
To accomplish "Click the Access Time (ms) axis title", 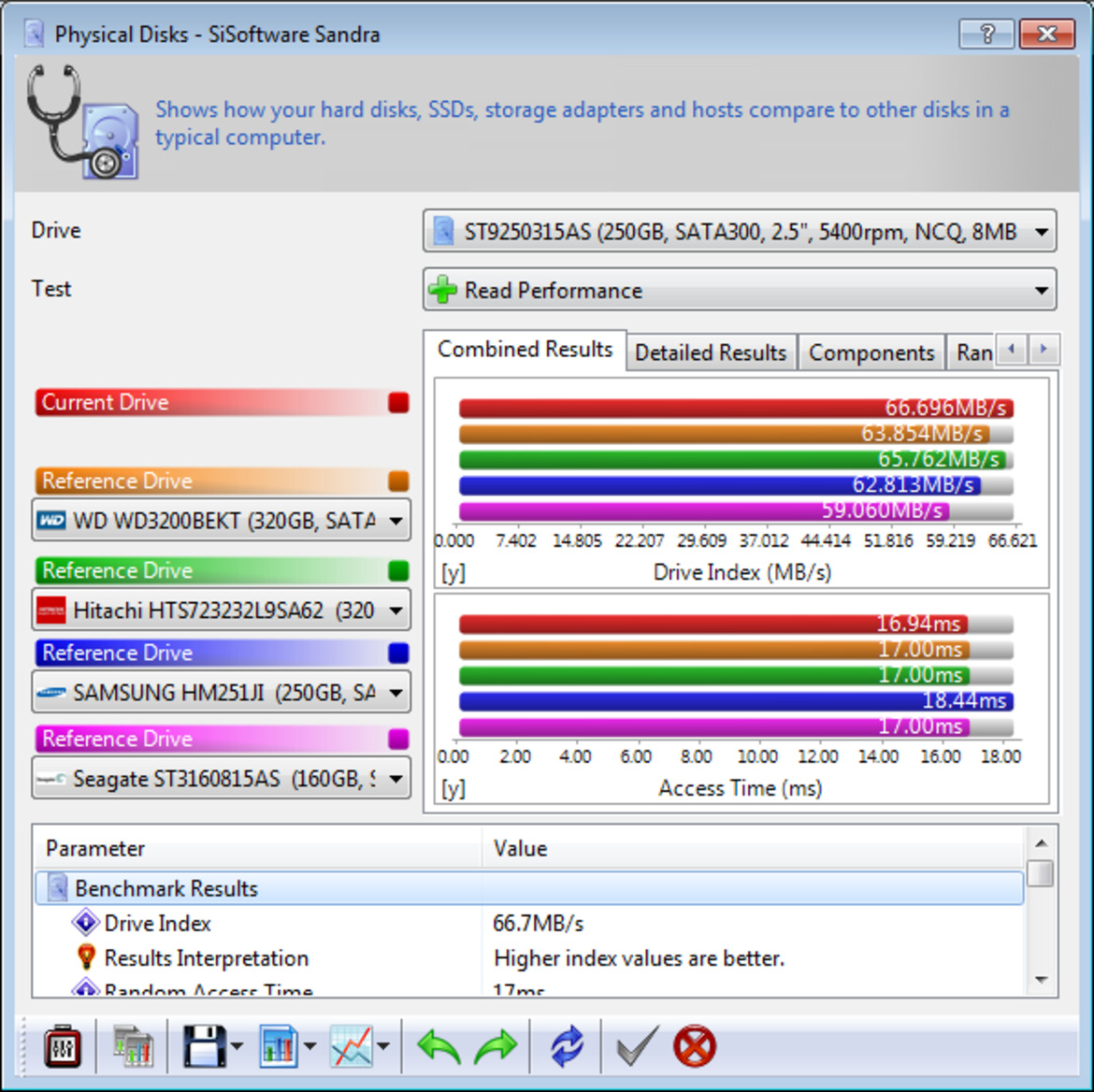I will 741,788.
